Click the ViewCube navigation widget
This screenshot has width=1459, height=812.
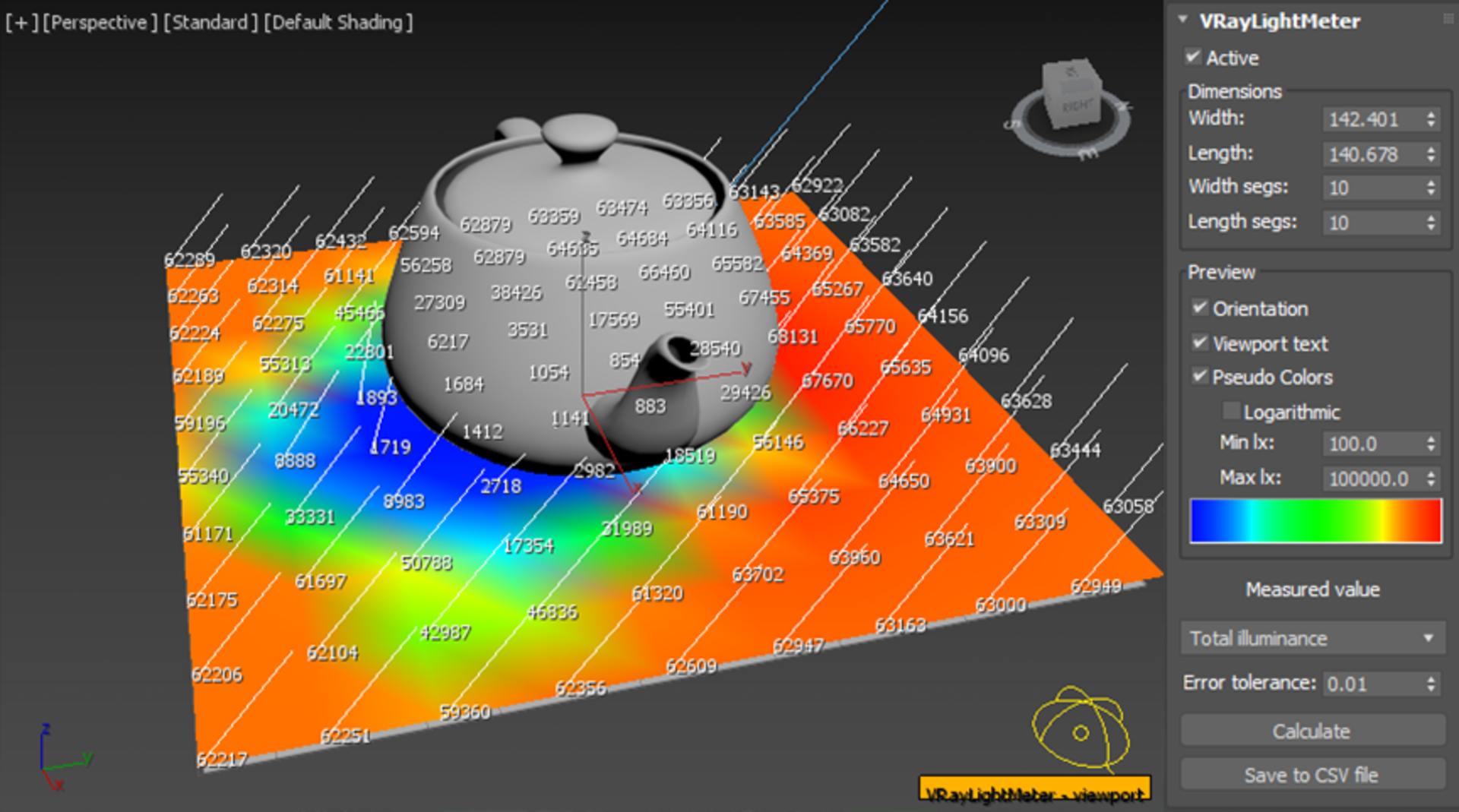1070,108
